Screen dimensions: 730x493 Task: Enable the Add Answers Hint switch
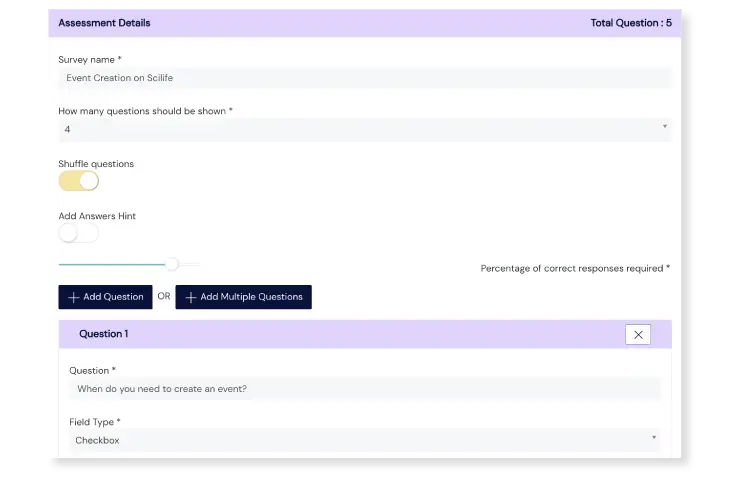(79, 233)
